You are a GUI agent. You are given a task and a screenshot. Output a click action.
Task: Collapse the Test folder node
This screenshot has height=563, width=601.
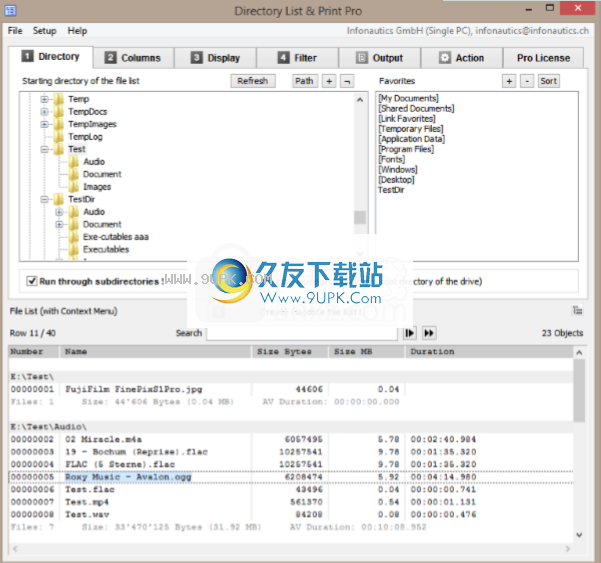click(x=44, y=149)
